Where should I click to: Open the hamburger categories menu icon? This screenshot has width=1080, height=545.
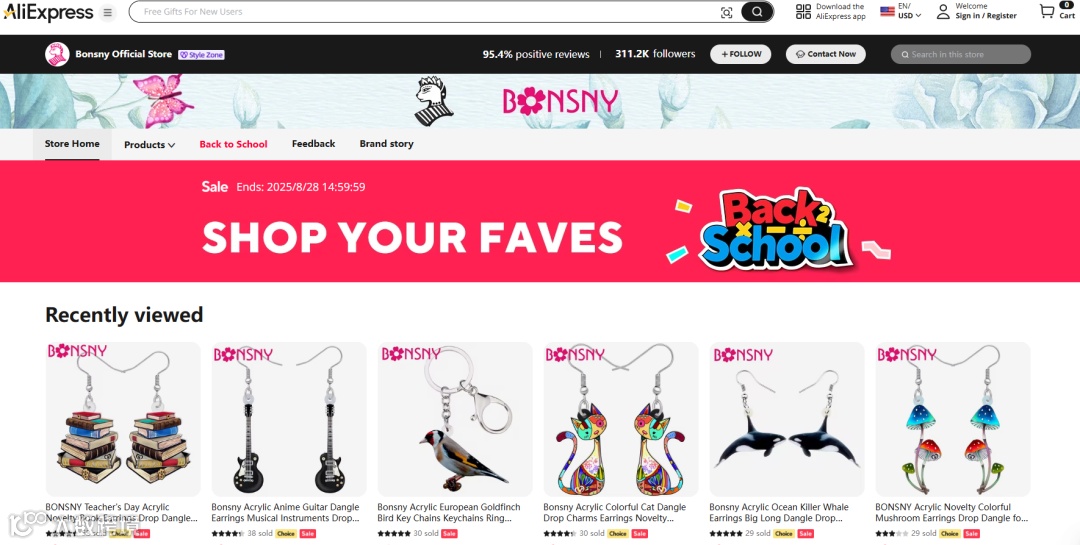tap(107, 12)
